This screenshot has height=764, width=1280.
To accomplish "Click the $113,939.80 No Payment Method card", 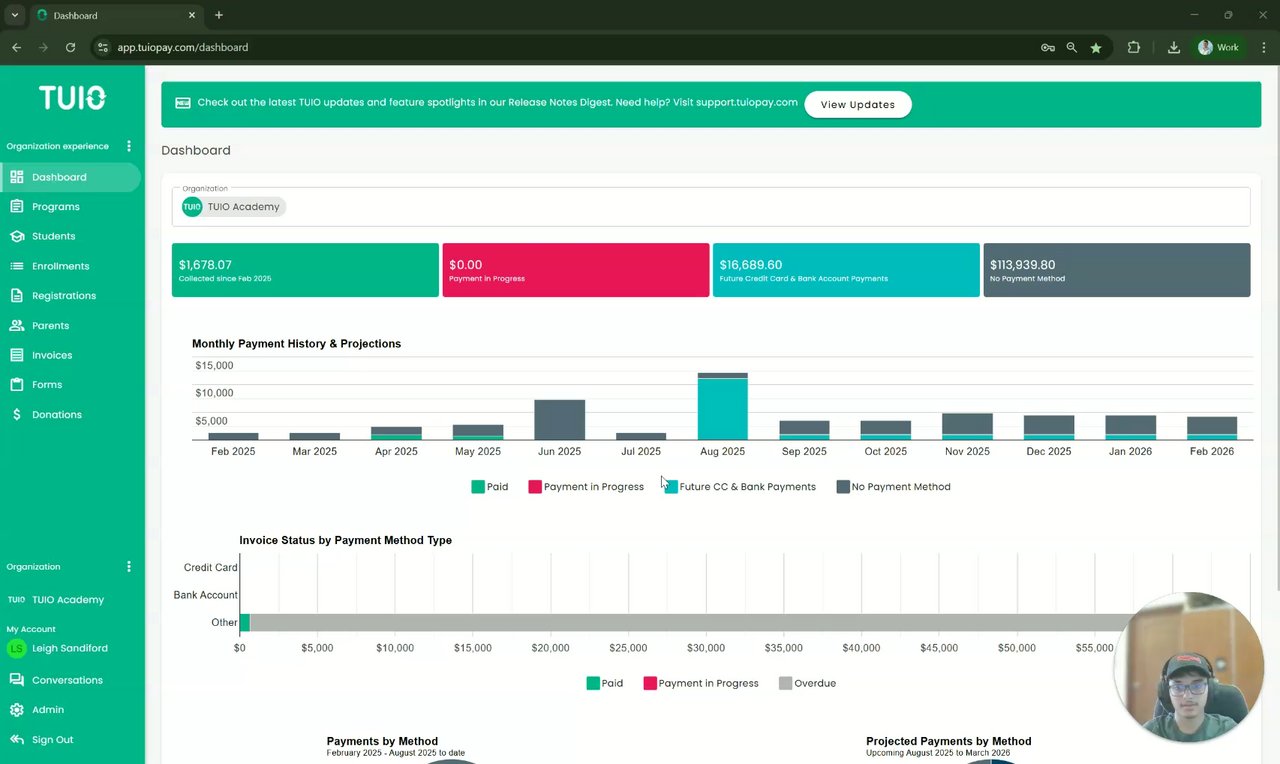I will [1117, 270].
